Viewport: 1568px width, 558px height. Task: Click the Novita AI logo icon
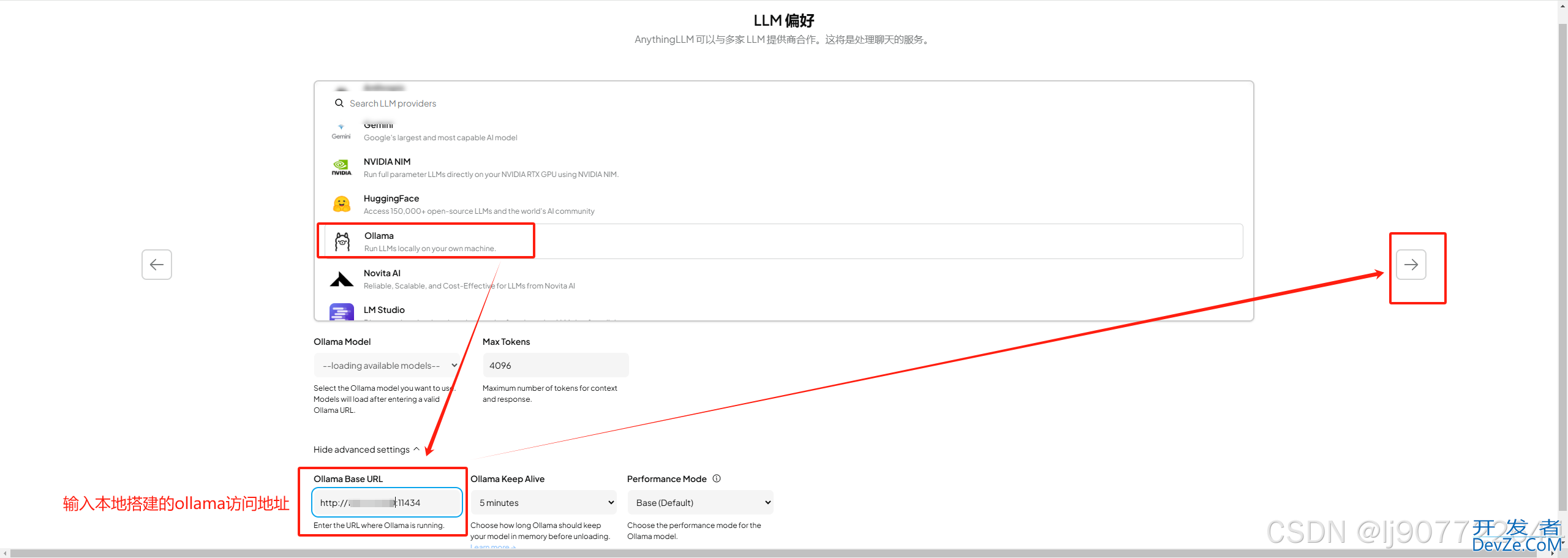pos(341,279)
